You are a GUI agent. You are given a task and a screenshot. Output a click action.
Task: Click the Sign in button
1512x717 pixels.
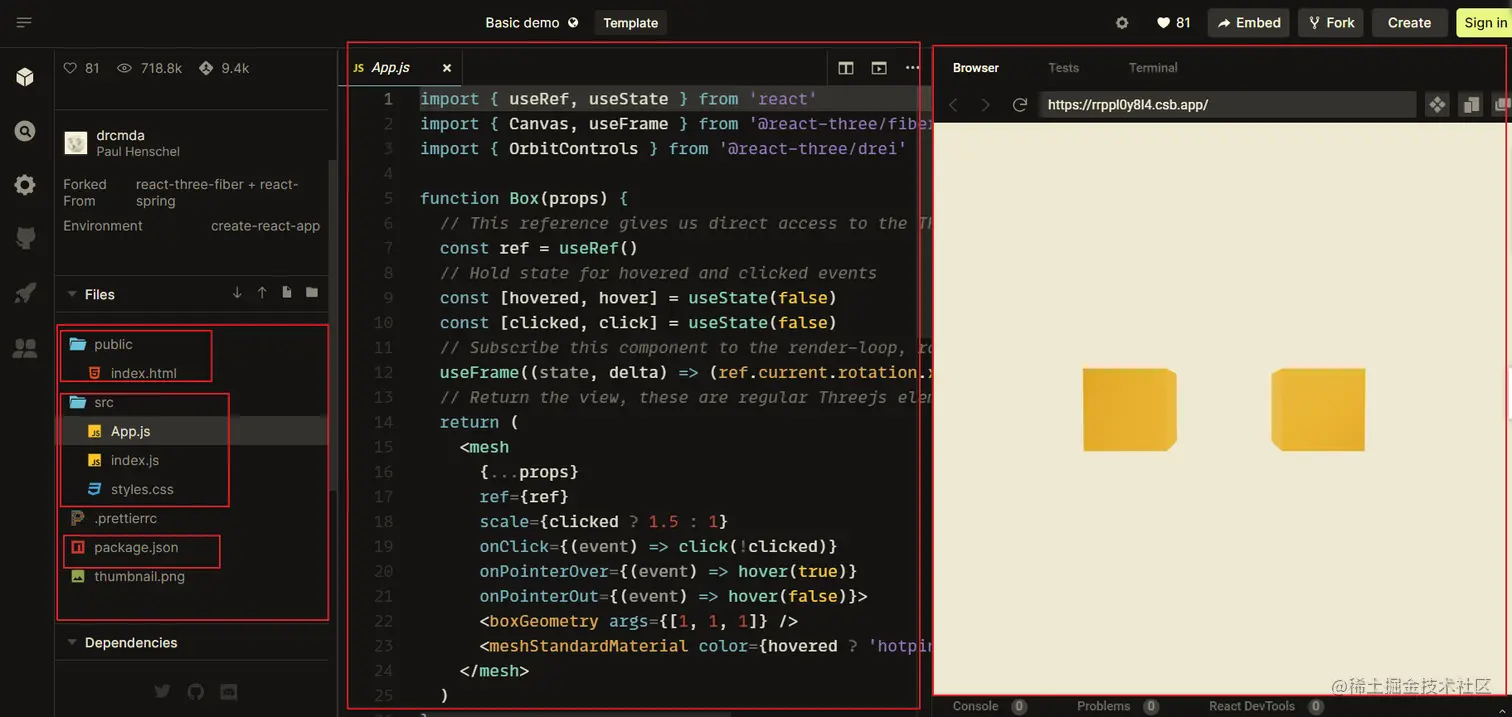pyautogui.click(x=1484, y=23)
